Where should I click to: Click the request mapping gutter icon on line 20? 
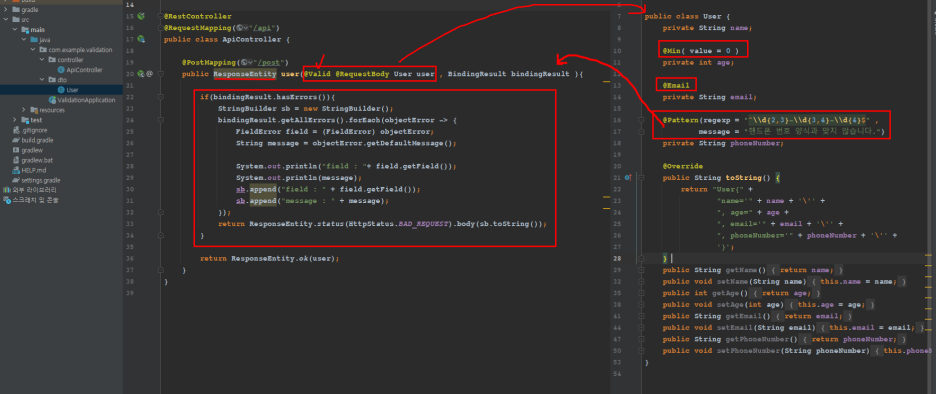[x=140, y=74]
